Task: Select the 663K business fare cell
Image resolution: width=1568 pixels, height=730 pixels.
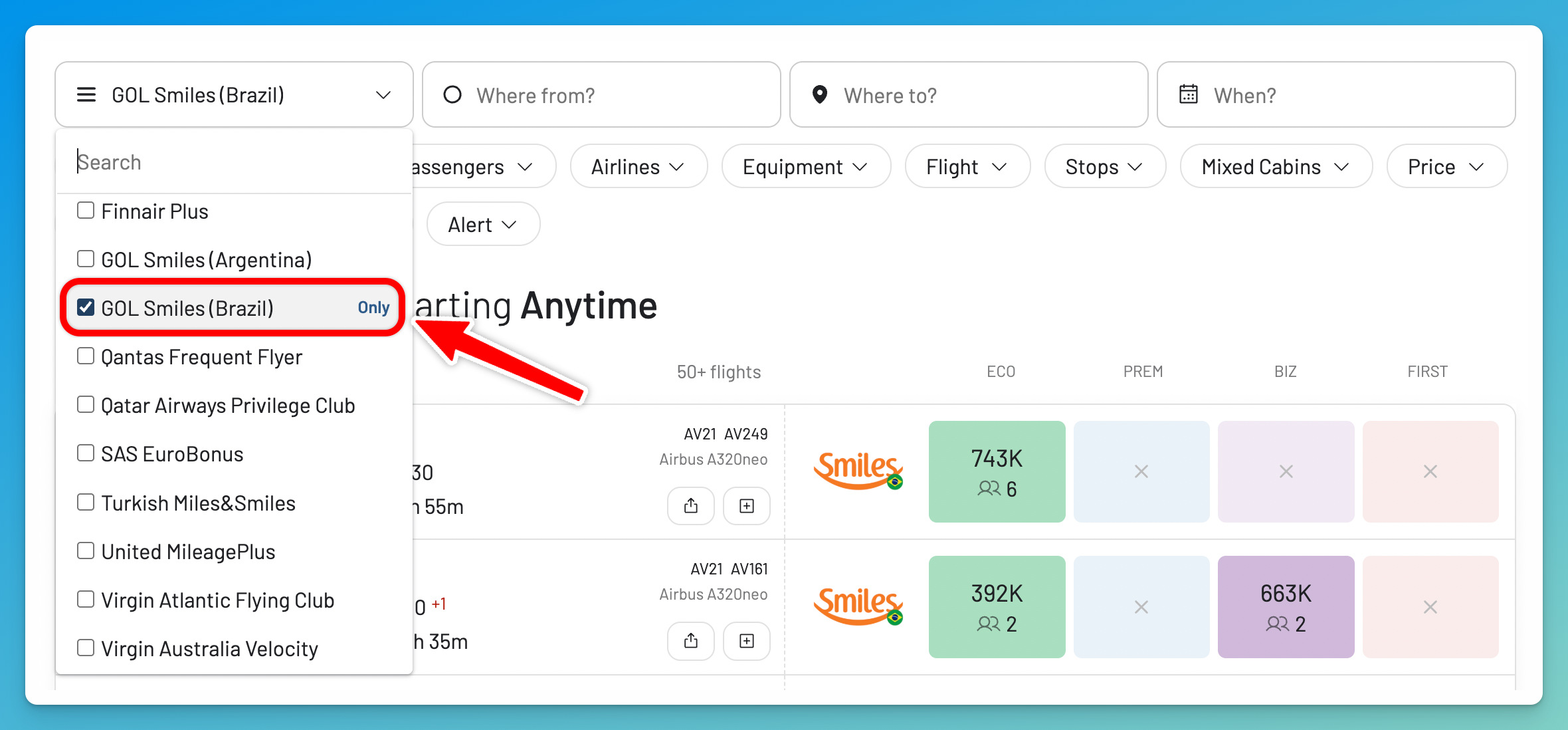Action: click(1286, 606)
